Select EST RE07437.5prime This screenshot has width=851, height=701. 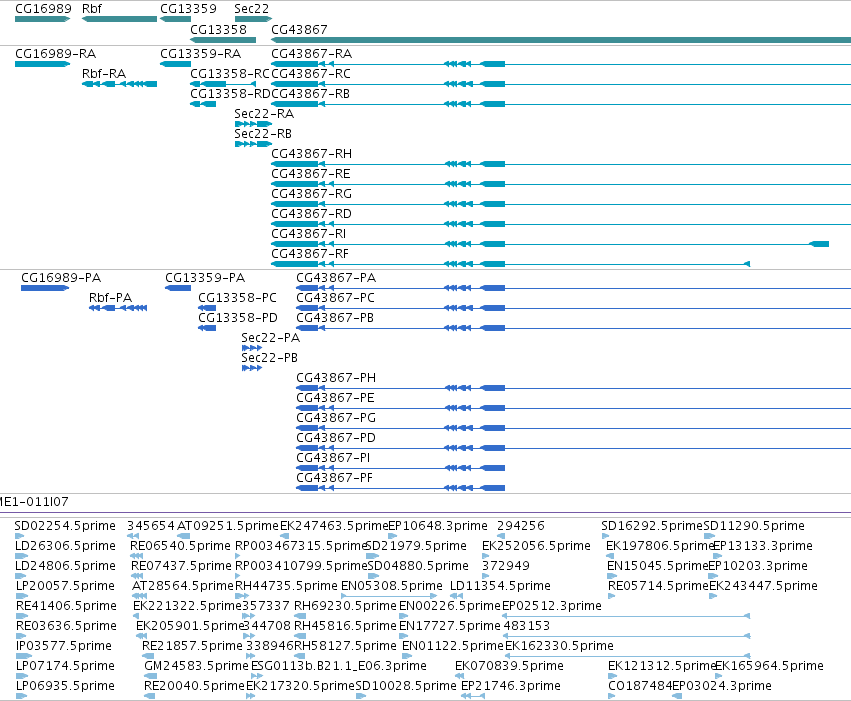click(182, 566)
